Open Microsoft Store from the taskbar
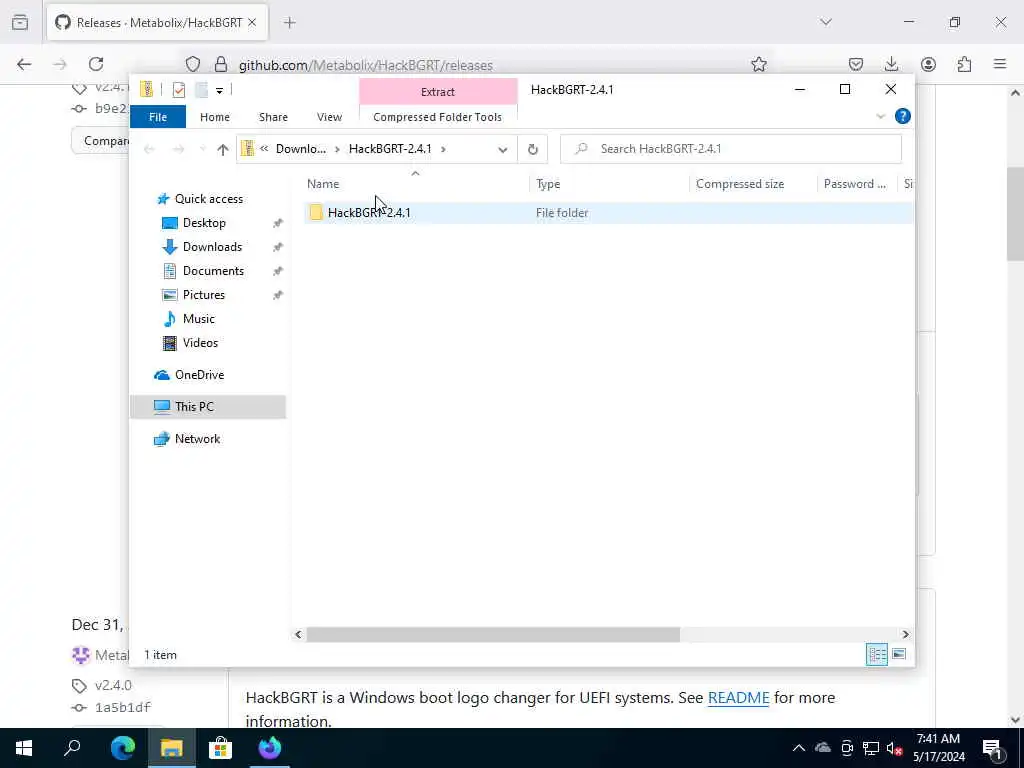 click(x=221, y=748)
